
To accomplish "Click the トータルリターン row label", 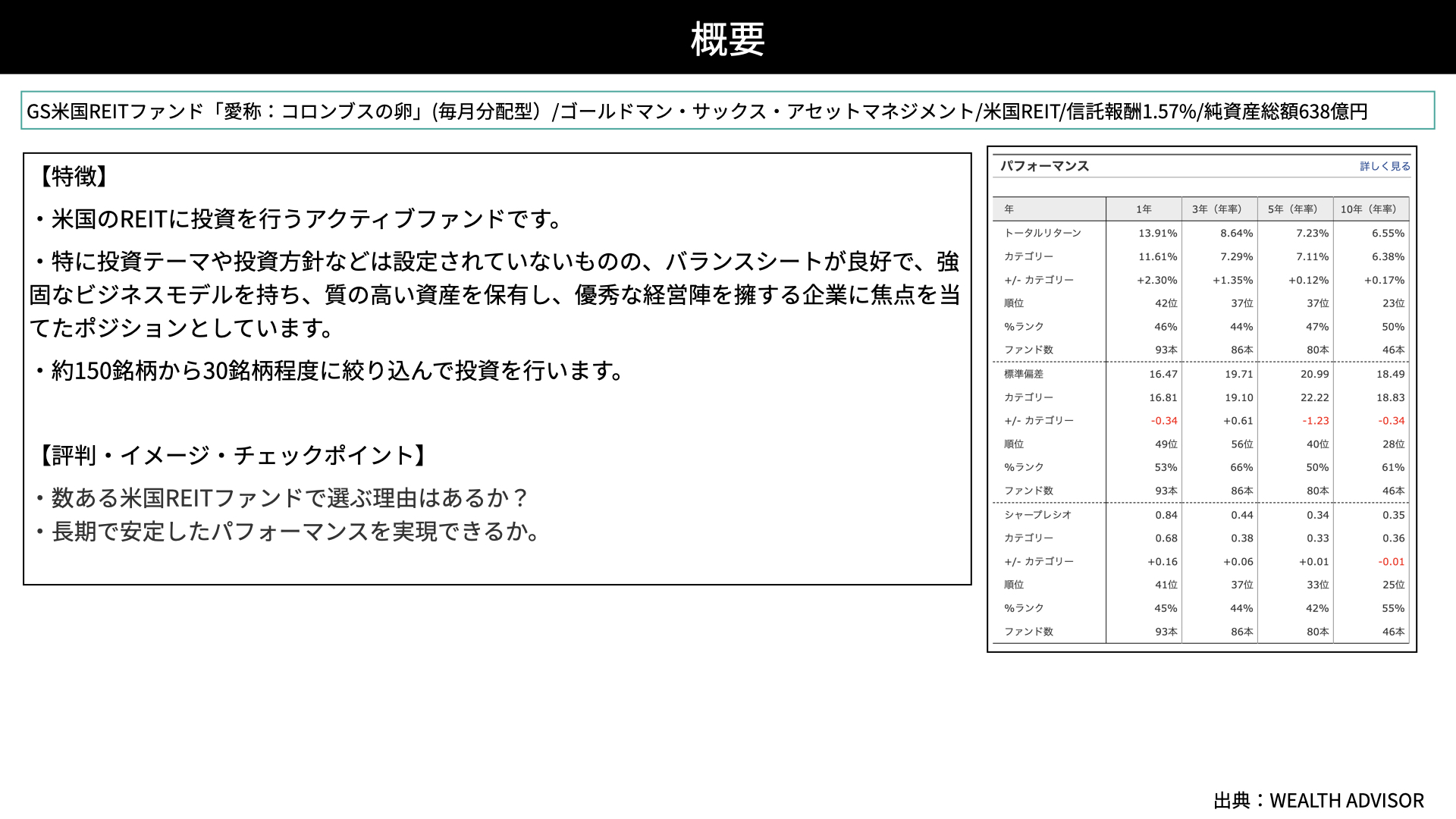I will coord(1043,233).
